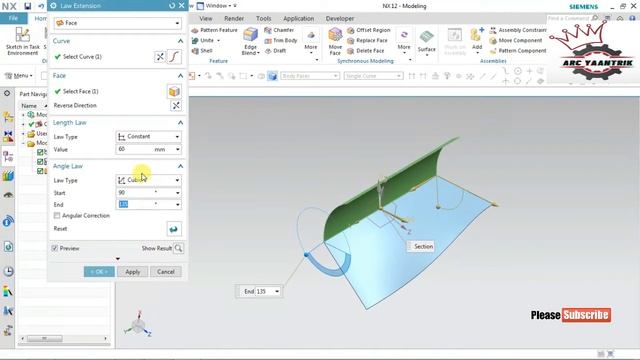Open the Window menu in the title bar
Screen dimensions: 640x360
click(x=216, y=6)
